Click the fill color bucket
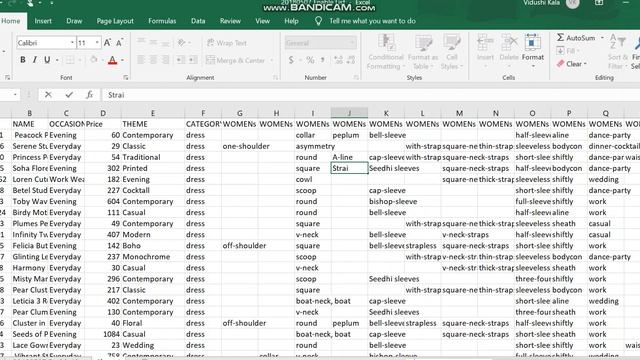Viewport: 640px width, 360px height. 93,60
